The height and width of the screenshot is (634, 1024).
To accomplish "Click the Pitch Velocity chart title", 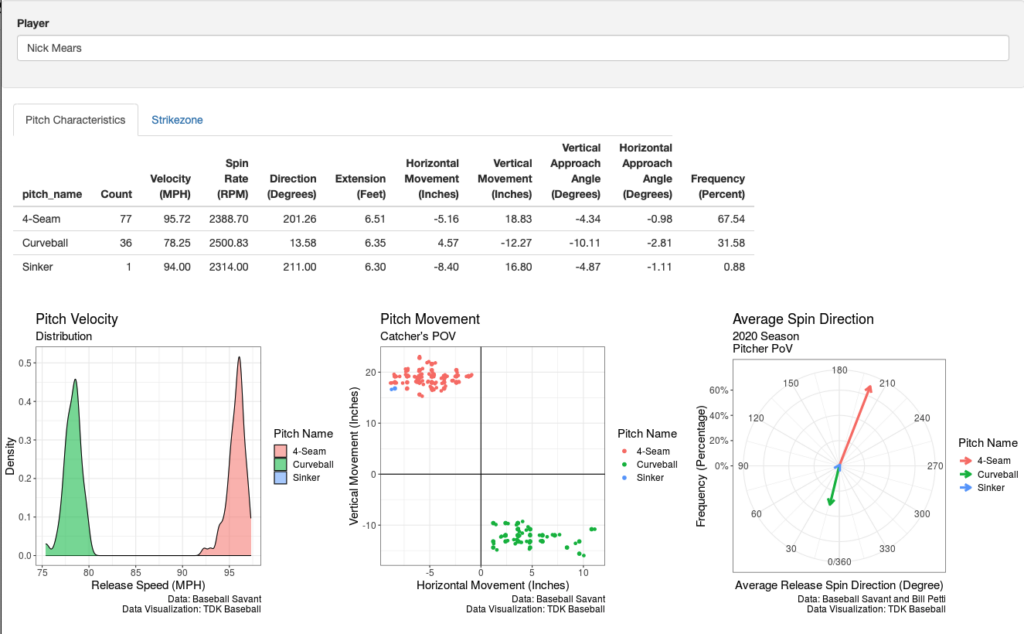I will coord(77,319).
